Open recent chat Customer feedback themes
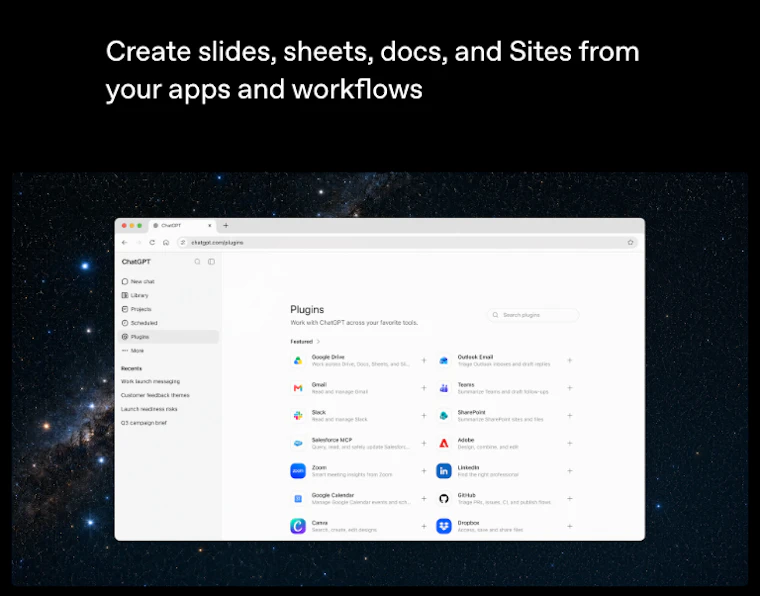This screenshot has width=760, height=596. (155, 395)
